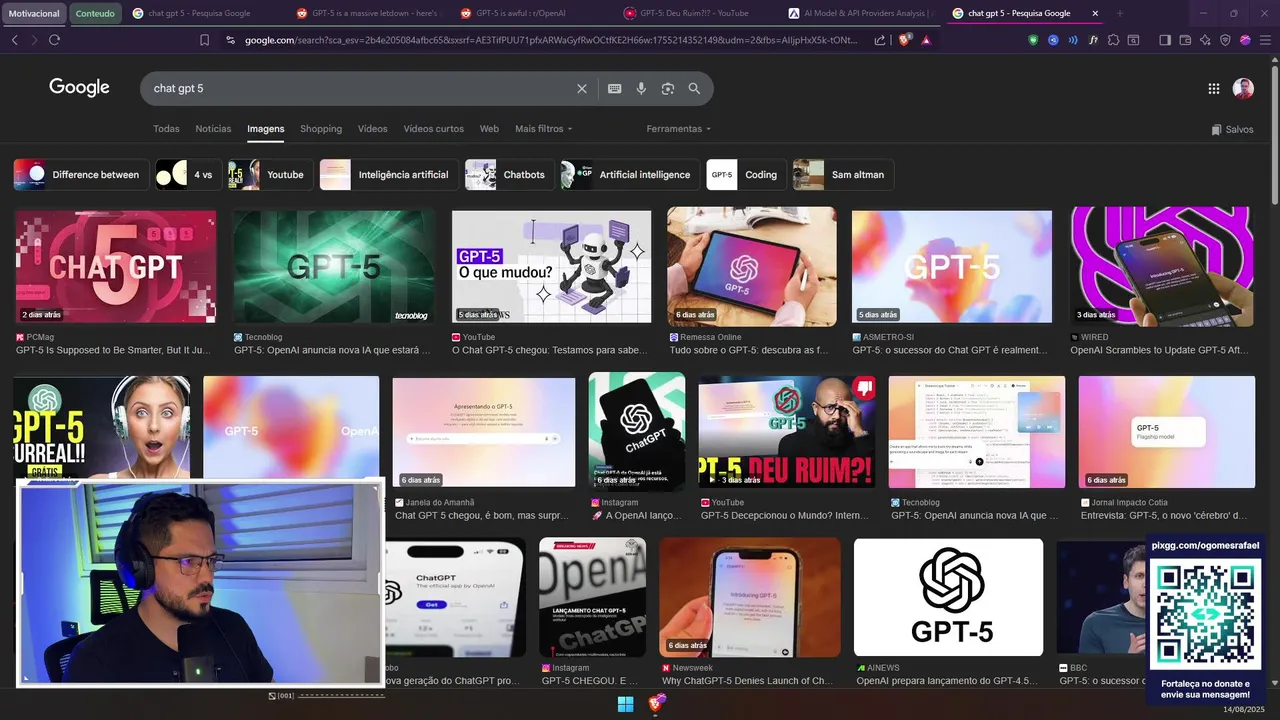
Task: Open Leo AI sparkle icon
Action: 1205,40
